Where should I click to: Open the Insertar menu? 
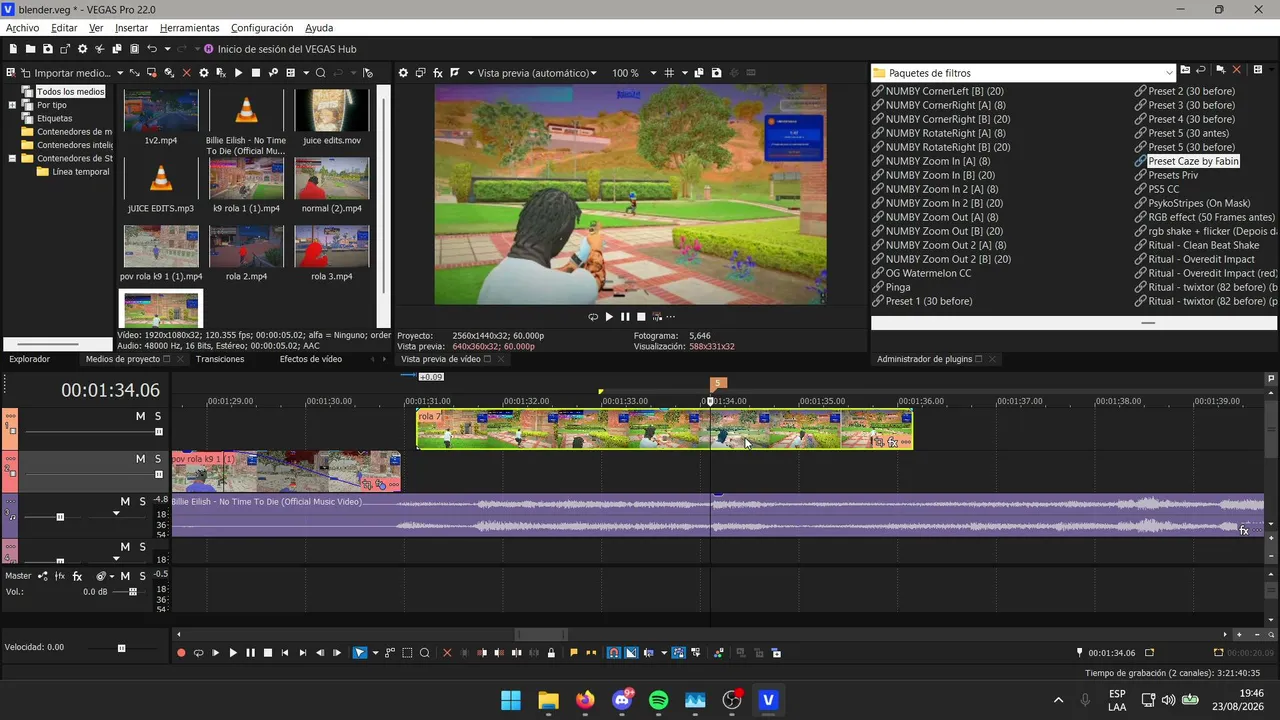[x=131, y=28]
